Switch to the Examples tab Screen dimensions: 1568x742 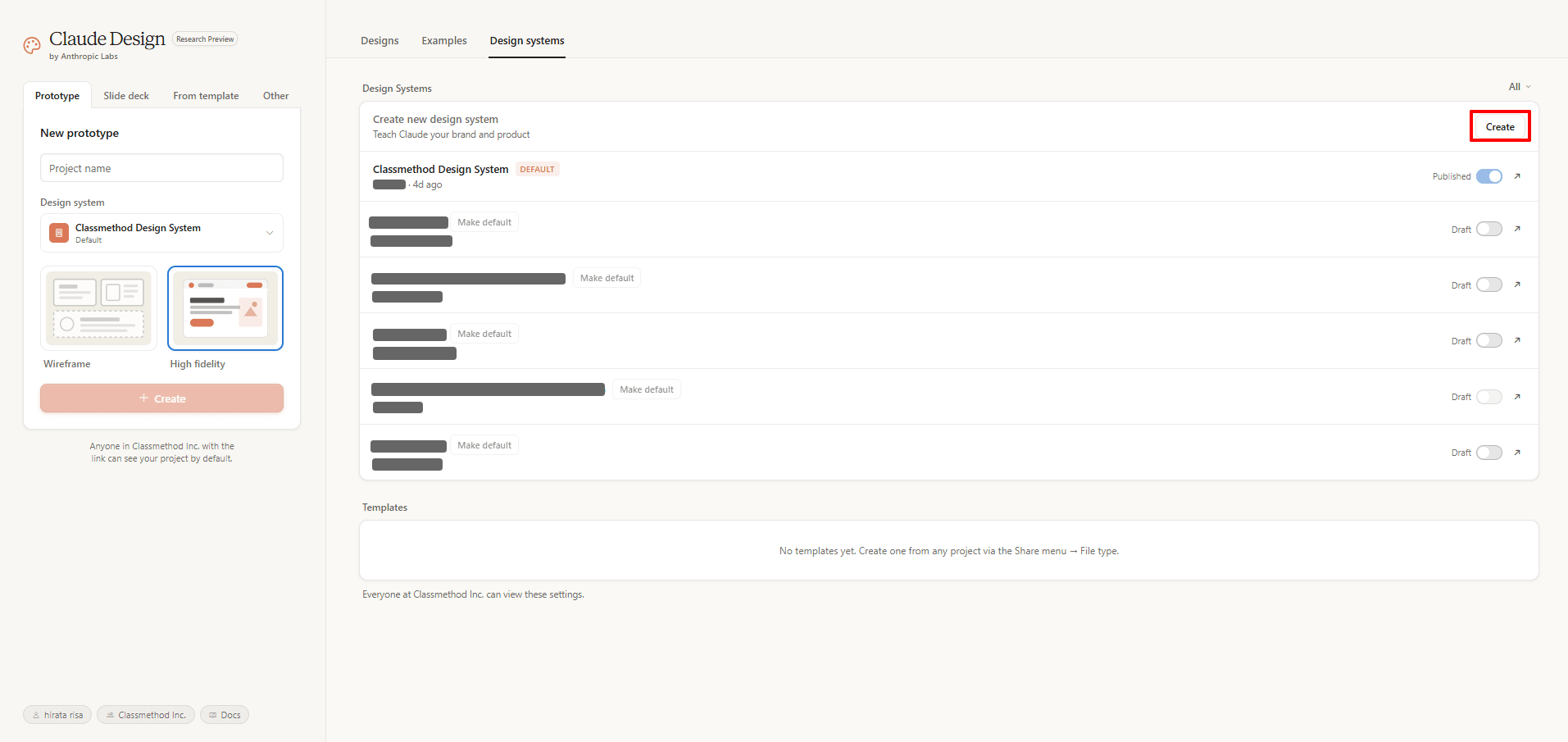[444, 41]
